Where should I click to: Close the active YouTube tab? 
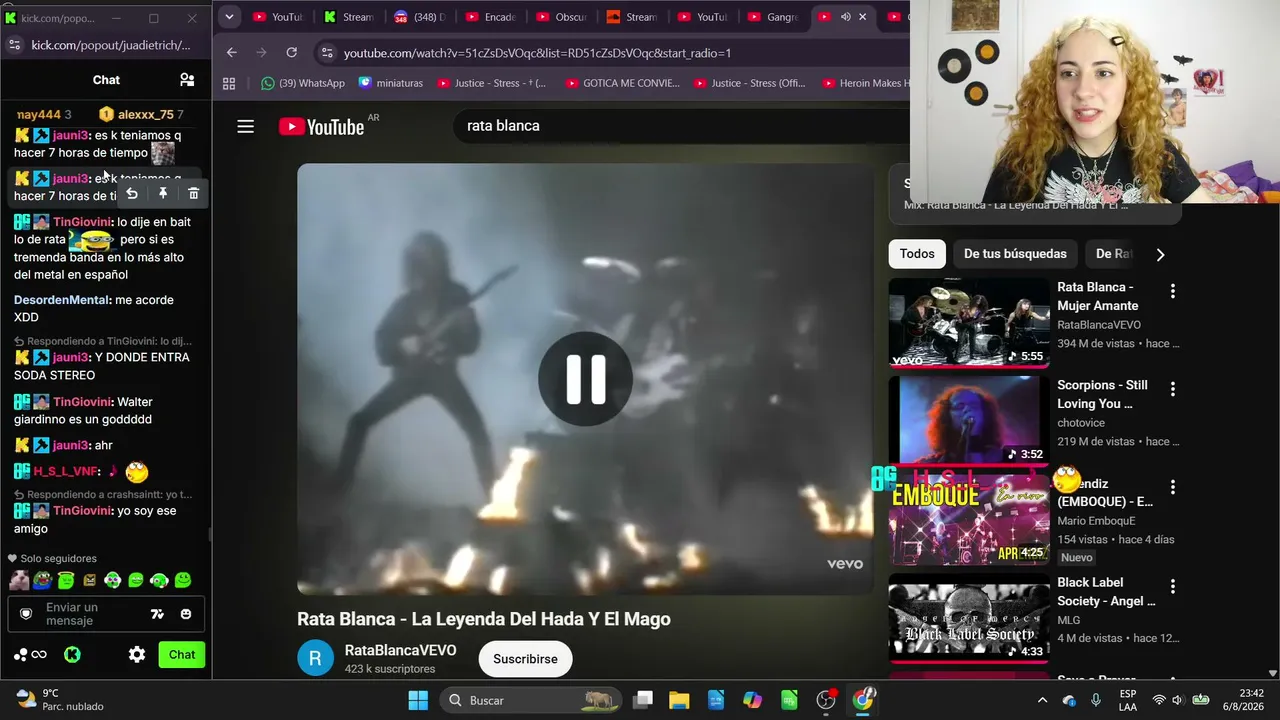tap(862, 17)
